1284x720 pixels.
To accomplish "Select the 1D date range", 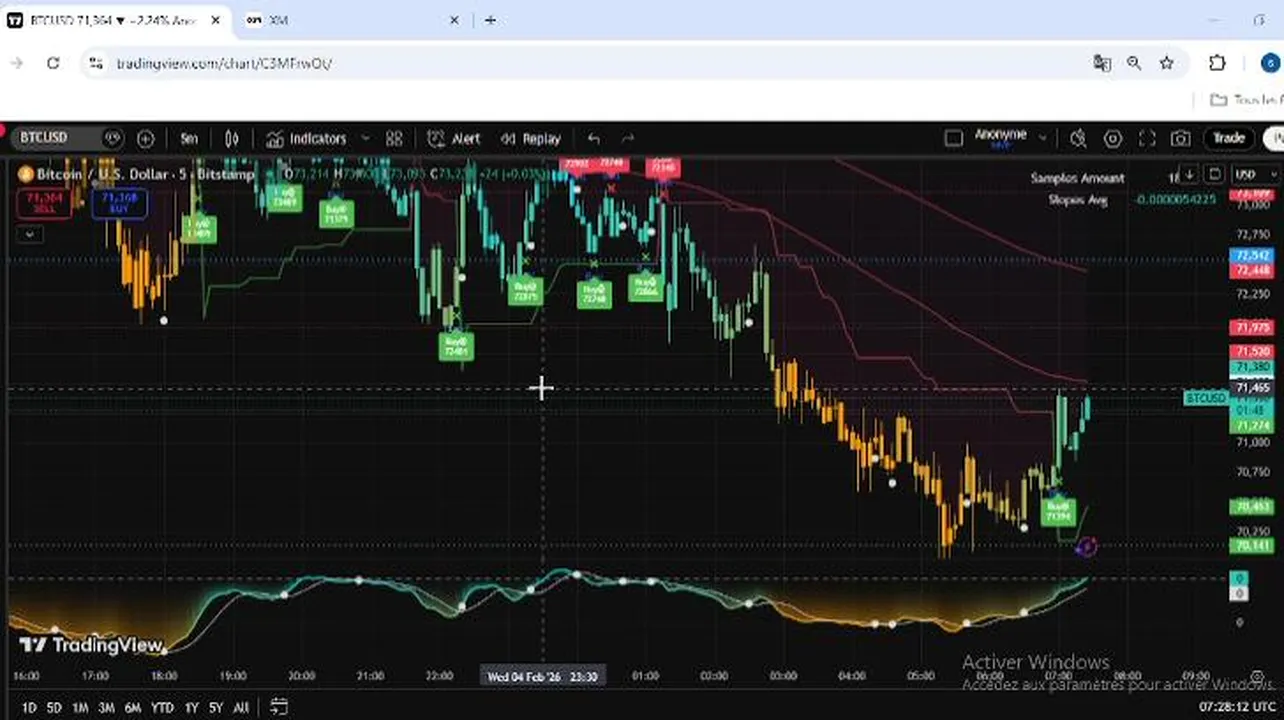I will click(x=29, y=708).
